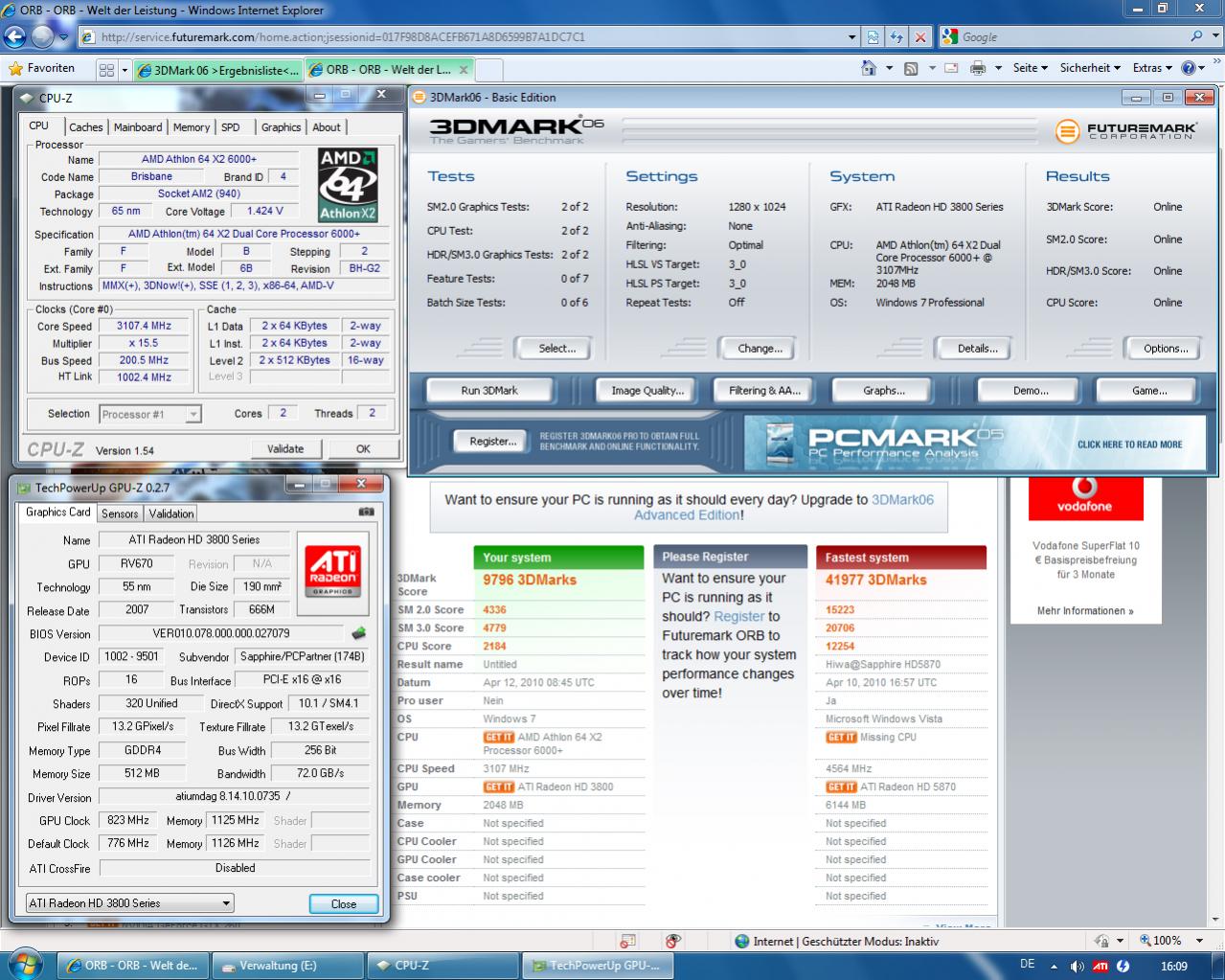Go back with the browser Back arrow
Image resolution: width=1225 pixels, height=980 pixels.
coord(14,37)
